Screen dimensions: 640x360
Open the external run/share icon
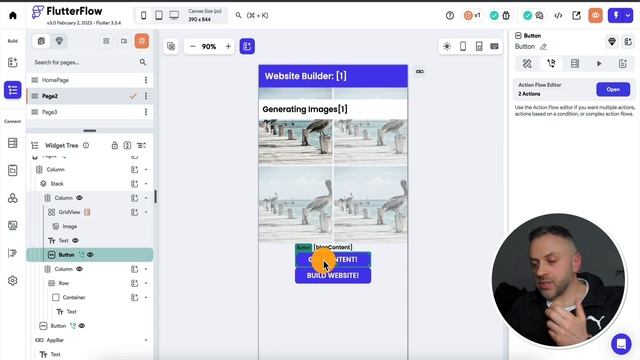576,16
